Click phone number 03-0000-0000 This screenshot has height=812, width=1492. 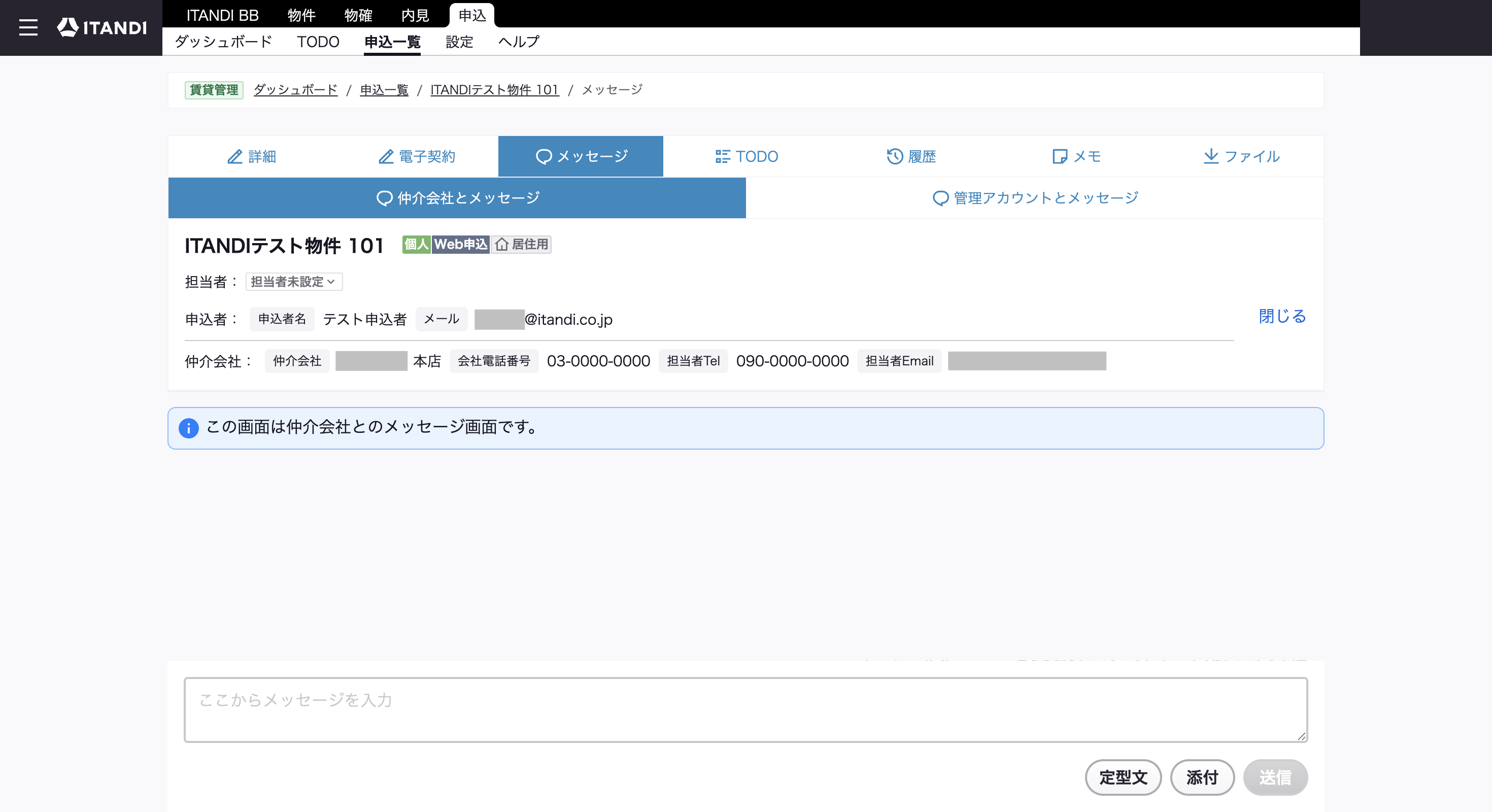click(x=598, y=361)
